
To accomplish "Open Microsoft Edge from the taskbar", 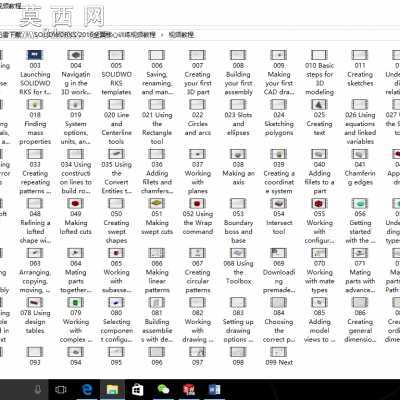I will pyautogui.click(x=87, y=389).
